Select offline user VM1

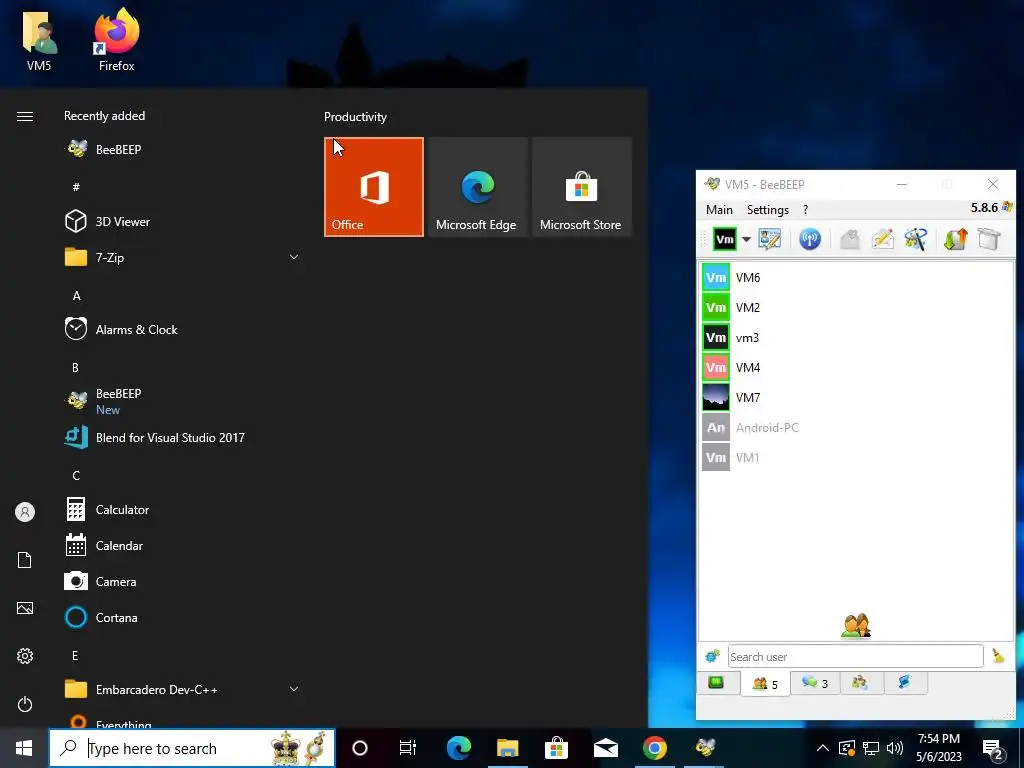[856, 458]
